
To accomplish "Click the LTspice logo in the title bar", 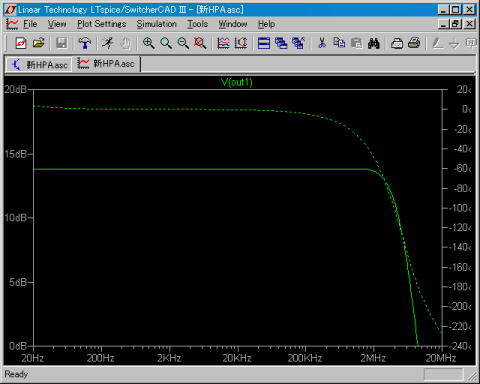I will [10, 10].
